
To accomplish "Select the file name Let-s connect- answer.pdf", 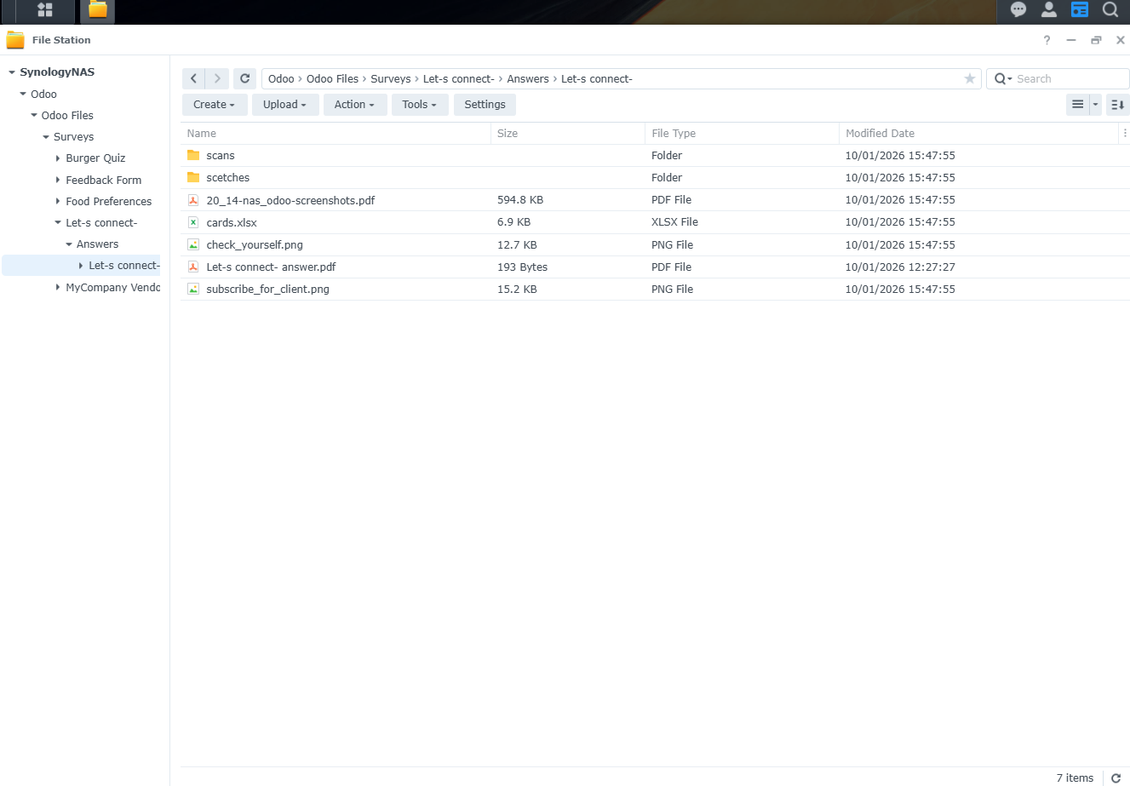I will [271, 267].
